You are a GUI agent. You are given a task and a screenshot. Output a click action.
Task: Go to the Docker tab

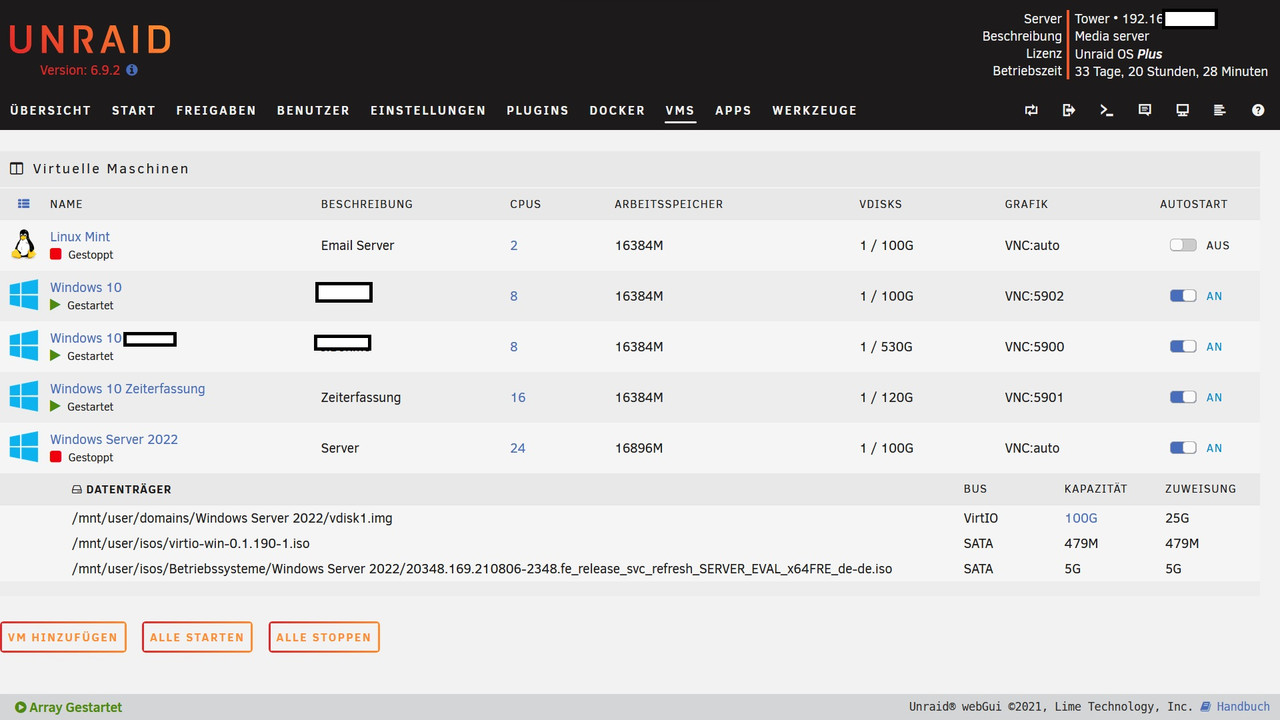(x=617, y=111)
